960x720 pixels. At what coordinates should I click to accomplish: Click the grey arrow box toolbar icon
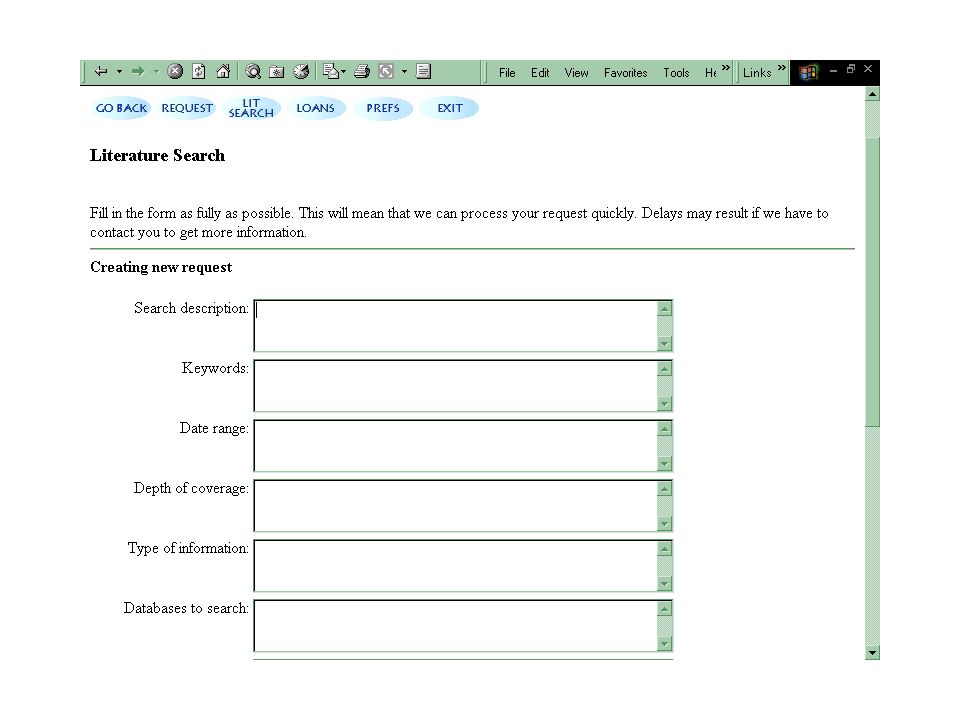tap(386, 72)
